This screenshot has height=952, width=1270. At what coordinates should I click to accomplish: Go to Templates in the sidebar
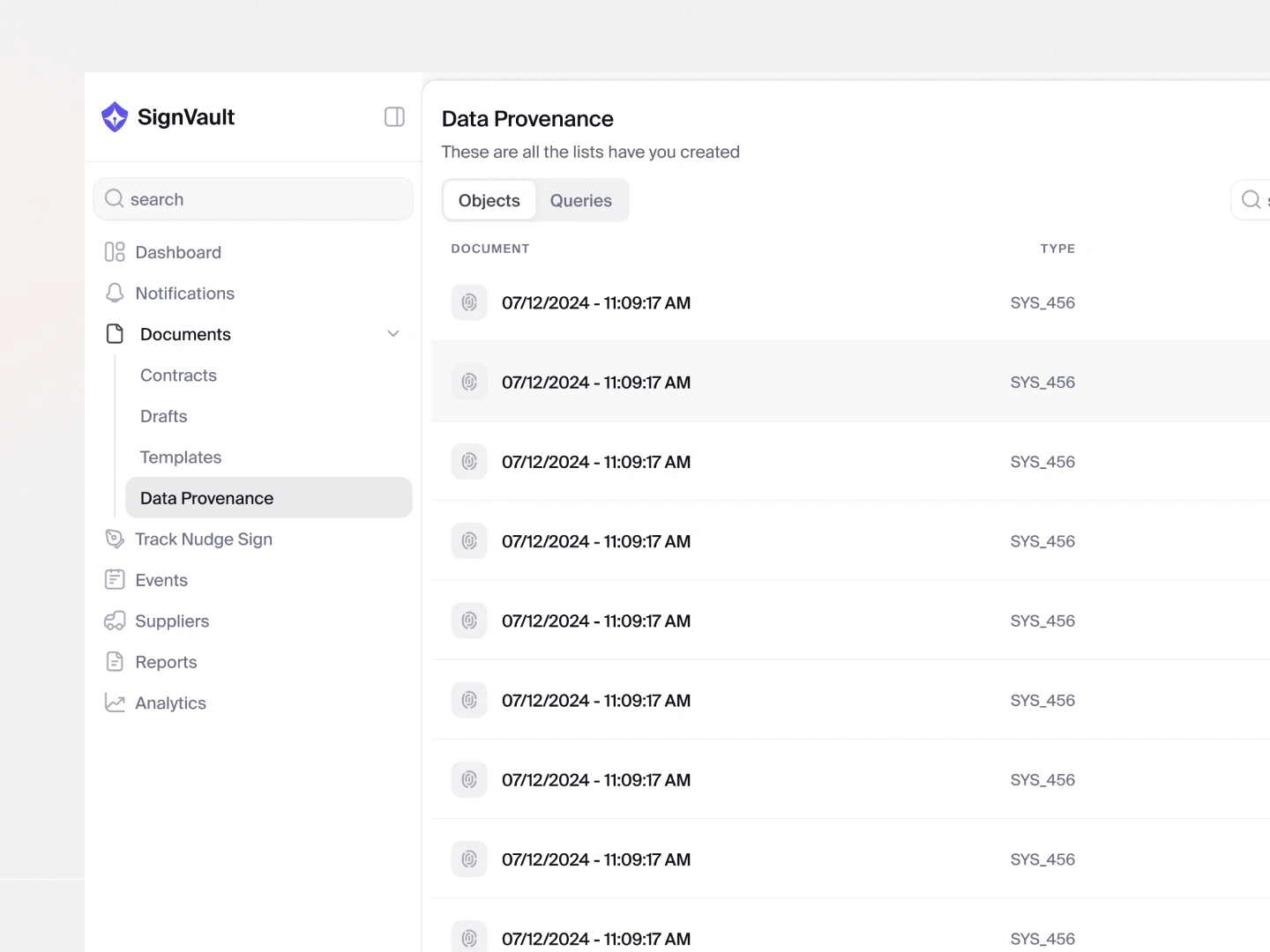181,457
